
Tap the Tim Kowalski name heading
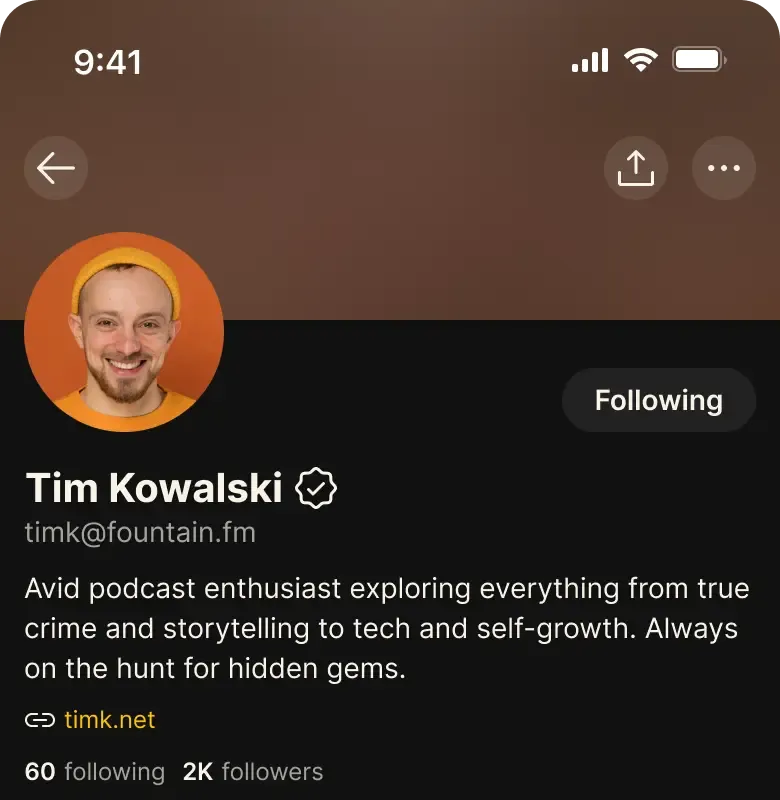[154, 488]
